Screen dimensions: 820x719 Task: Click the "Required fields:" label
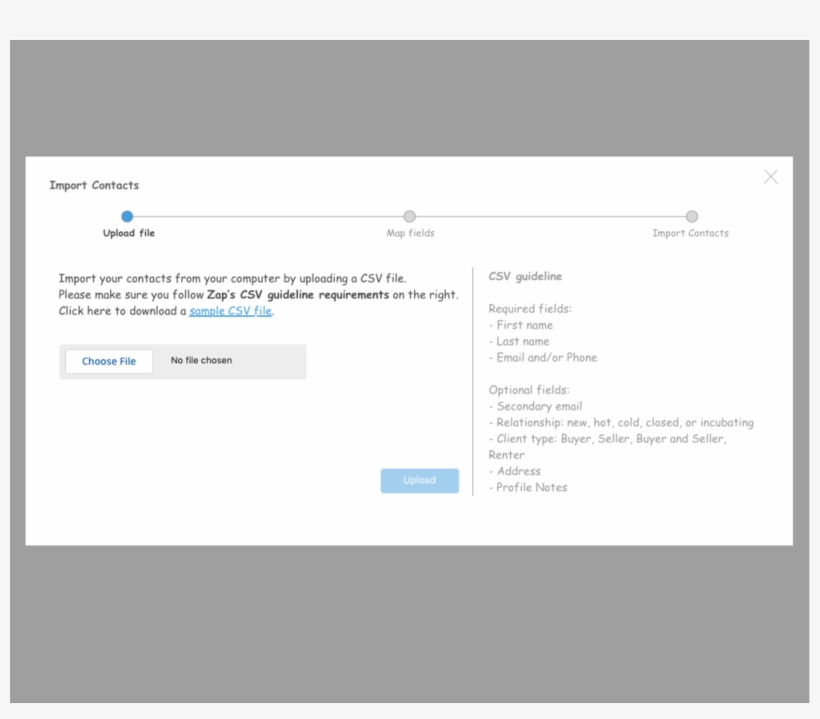(x=530, y=309)
